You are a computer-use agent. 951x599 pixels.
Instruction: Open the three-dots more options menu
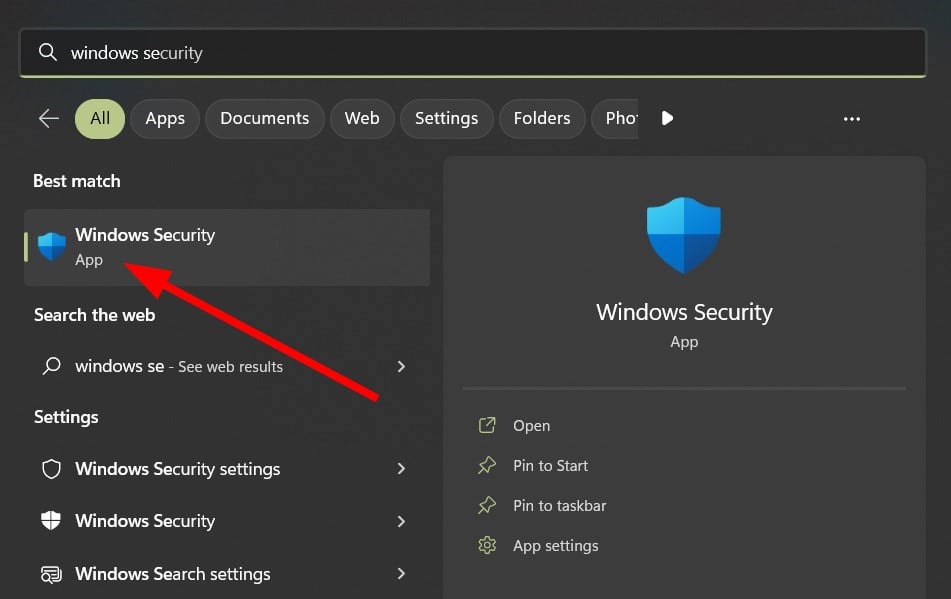pyautogui.click(x=852, y=119)
